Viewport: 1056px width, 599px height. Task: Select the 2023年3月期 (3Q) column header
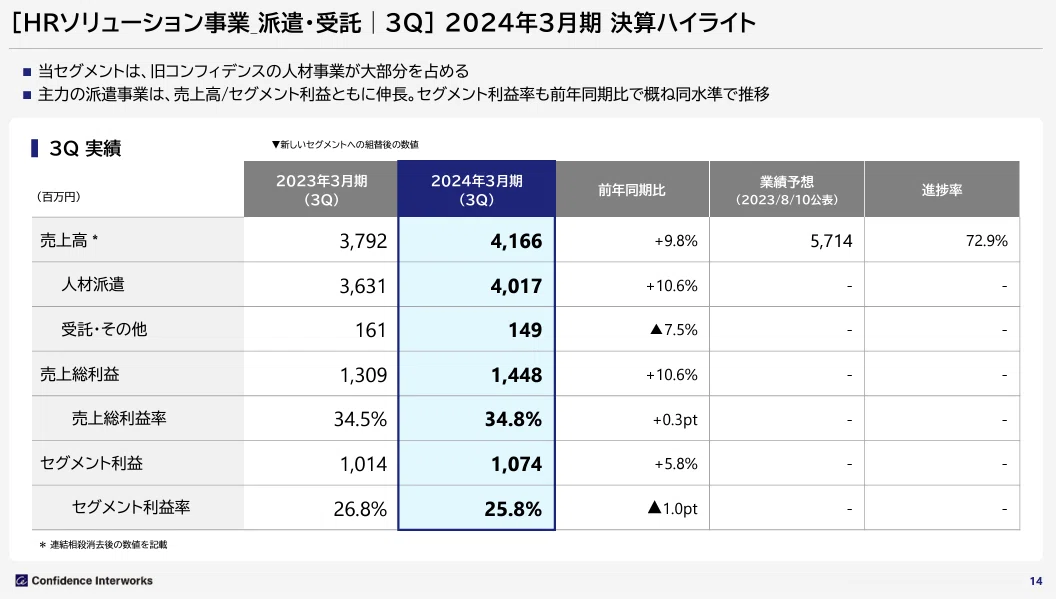point(321,189)
